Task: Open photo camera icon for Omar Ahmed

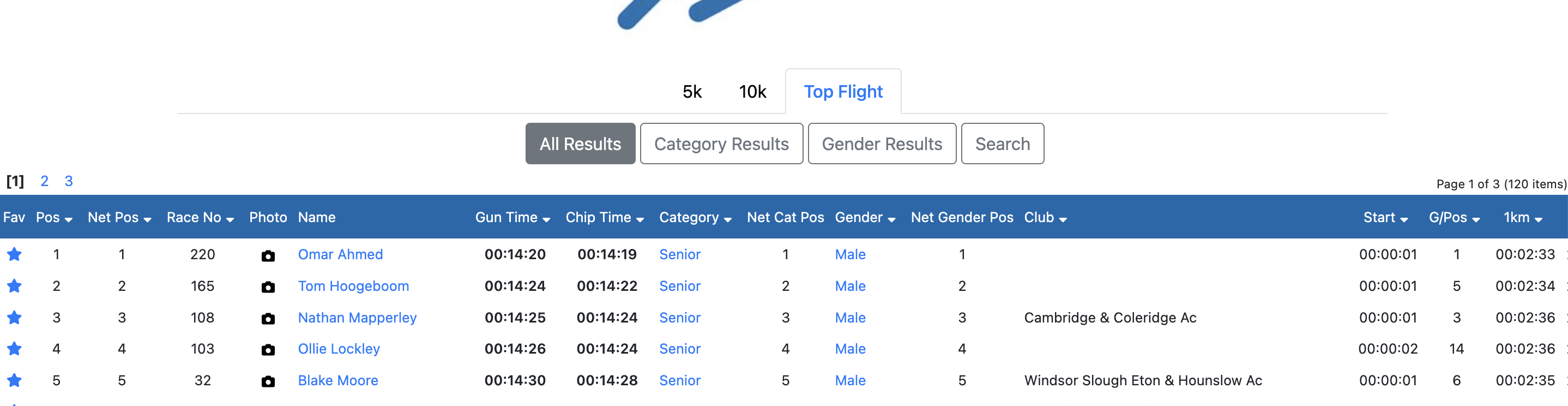Action: [x=268, y=255]
